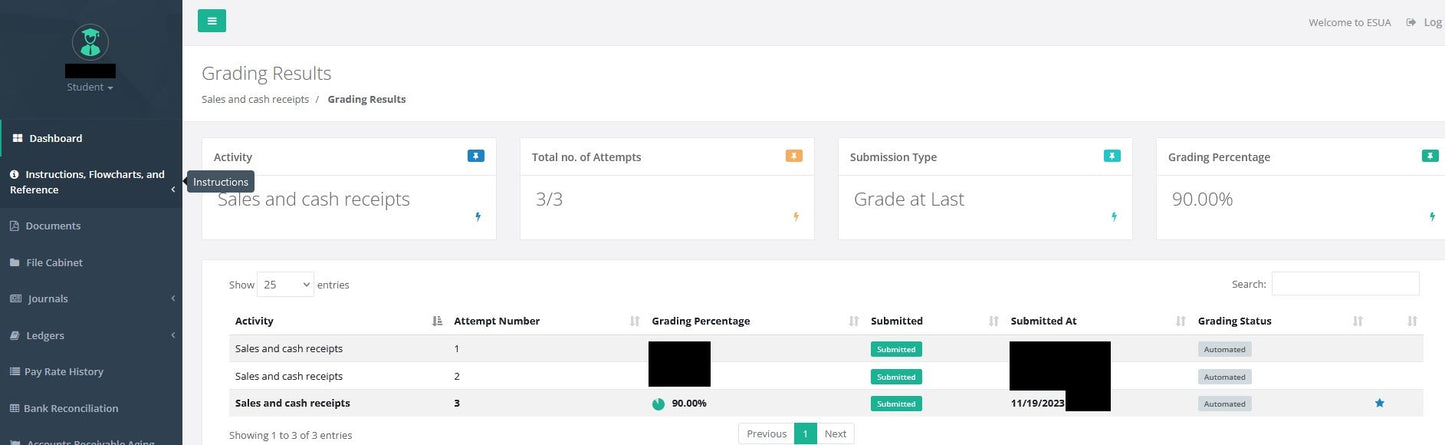
Task: Expand Instructions, Flowcharts, and Reference menu
Action: [91, 182]
